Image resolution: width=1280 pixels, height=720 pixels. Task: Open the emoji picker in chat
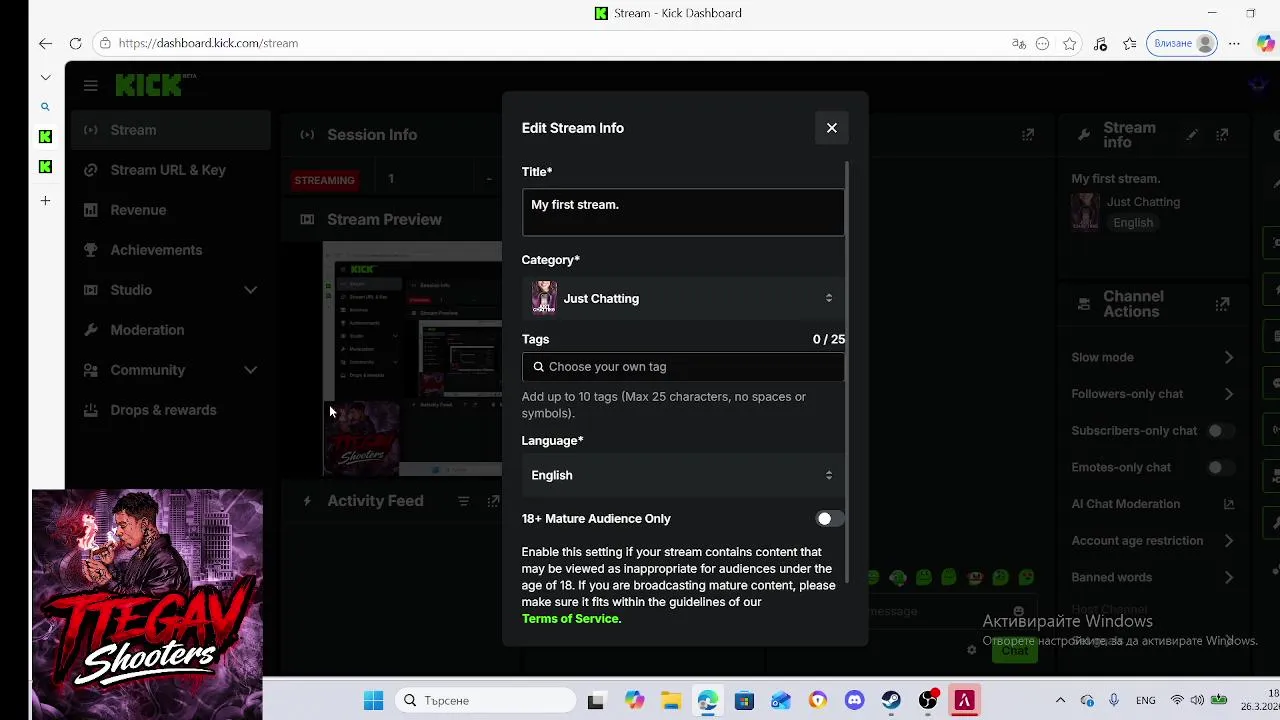1018,611
